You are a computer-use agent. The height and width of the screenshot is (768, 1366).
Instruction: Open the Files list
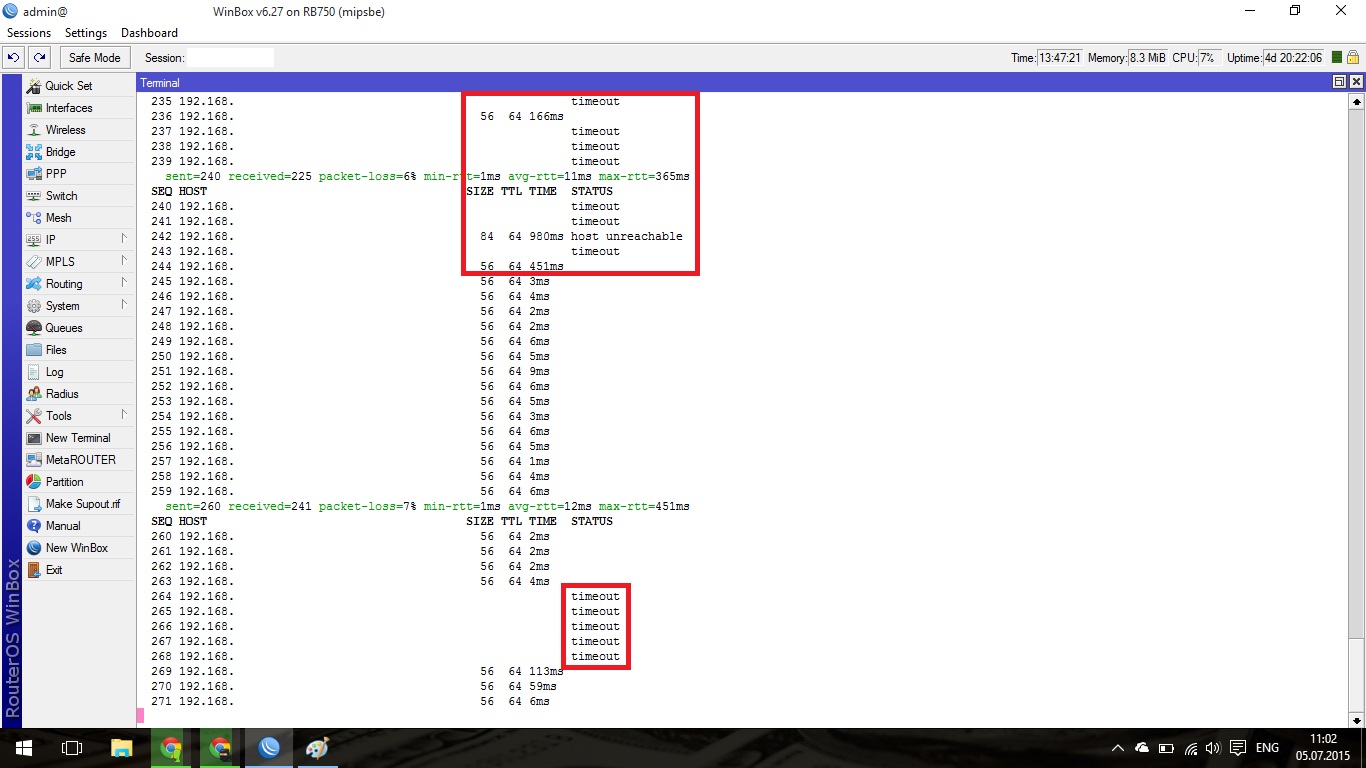56,350
